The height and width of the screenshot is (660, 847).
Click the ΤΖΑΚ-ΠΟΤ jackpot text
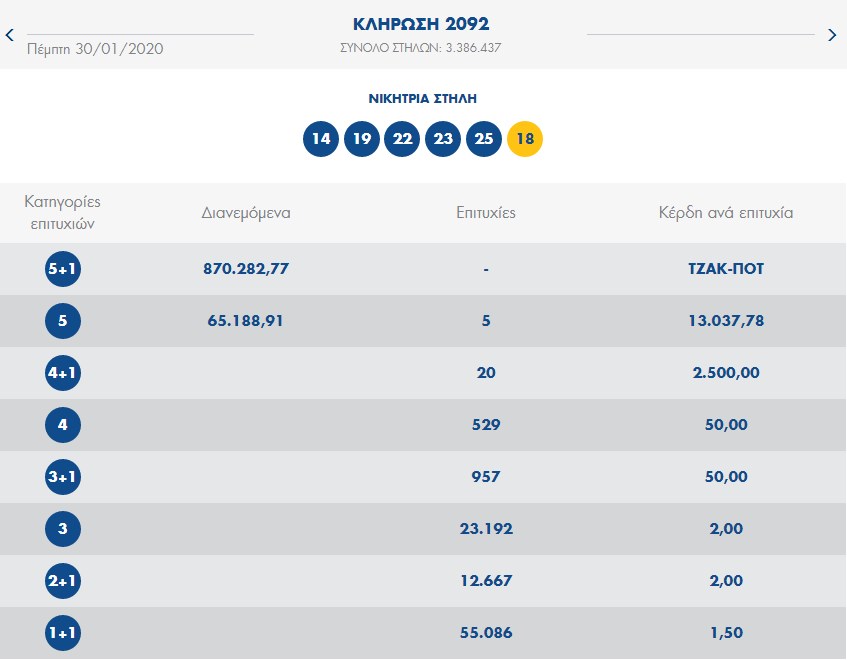tap(726, 269)
